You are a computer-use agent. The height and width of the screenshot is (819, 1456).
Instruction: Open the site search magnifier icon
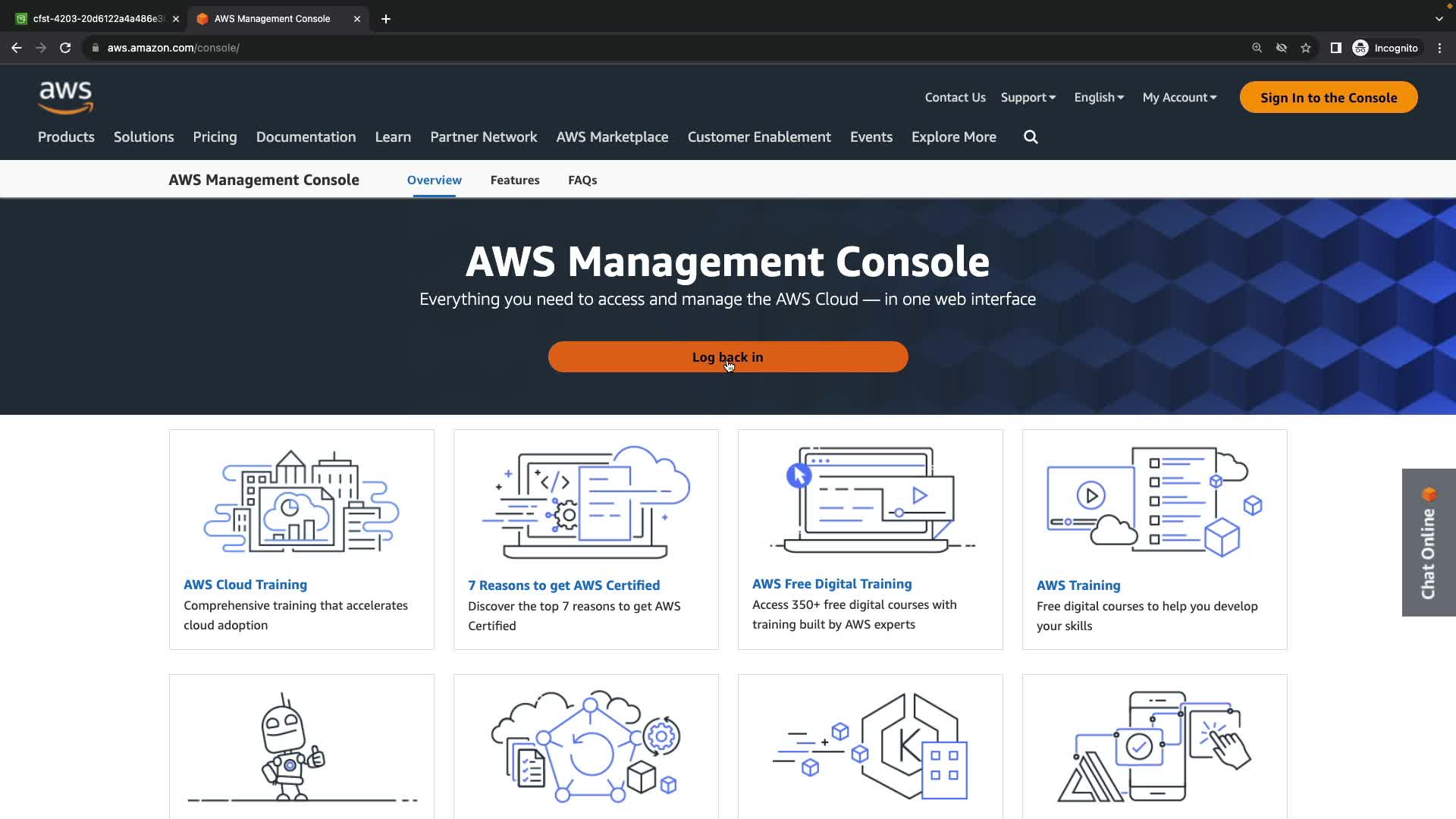[1031, 137]
